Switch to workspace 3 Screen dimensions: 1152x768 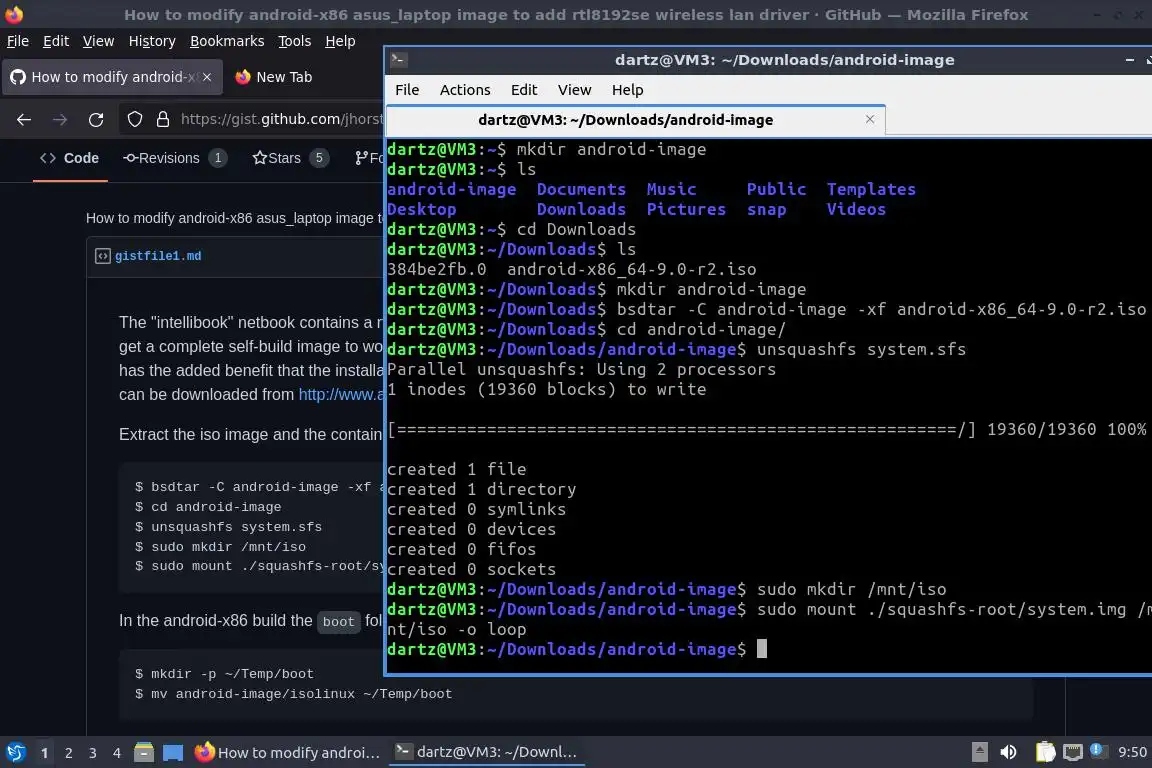(93, 753)
